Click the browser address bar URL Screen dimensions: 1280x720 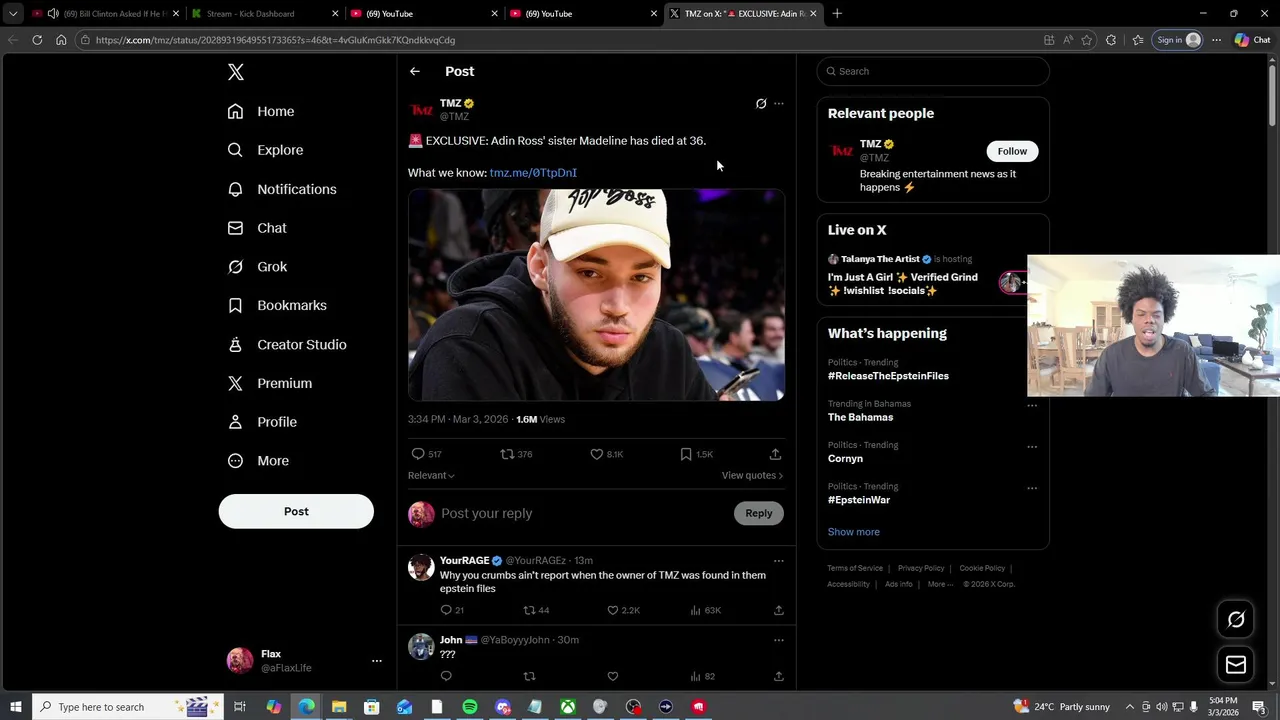coord(275,40)
